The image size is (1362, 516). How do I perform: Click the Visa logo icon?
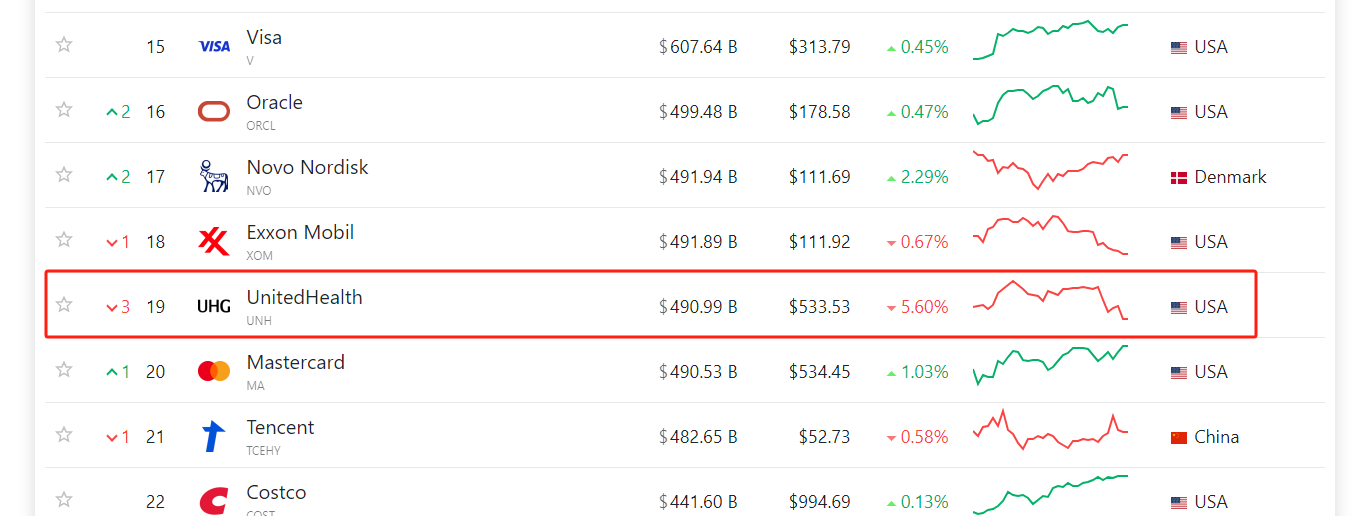(214, 46)
